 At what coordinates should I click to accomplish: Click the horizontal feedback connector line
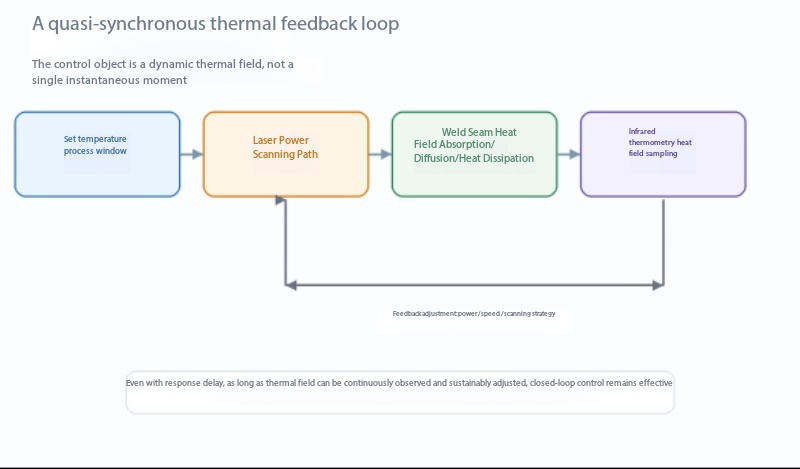474,285
